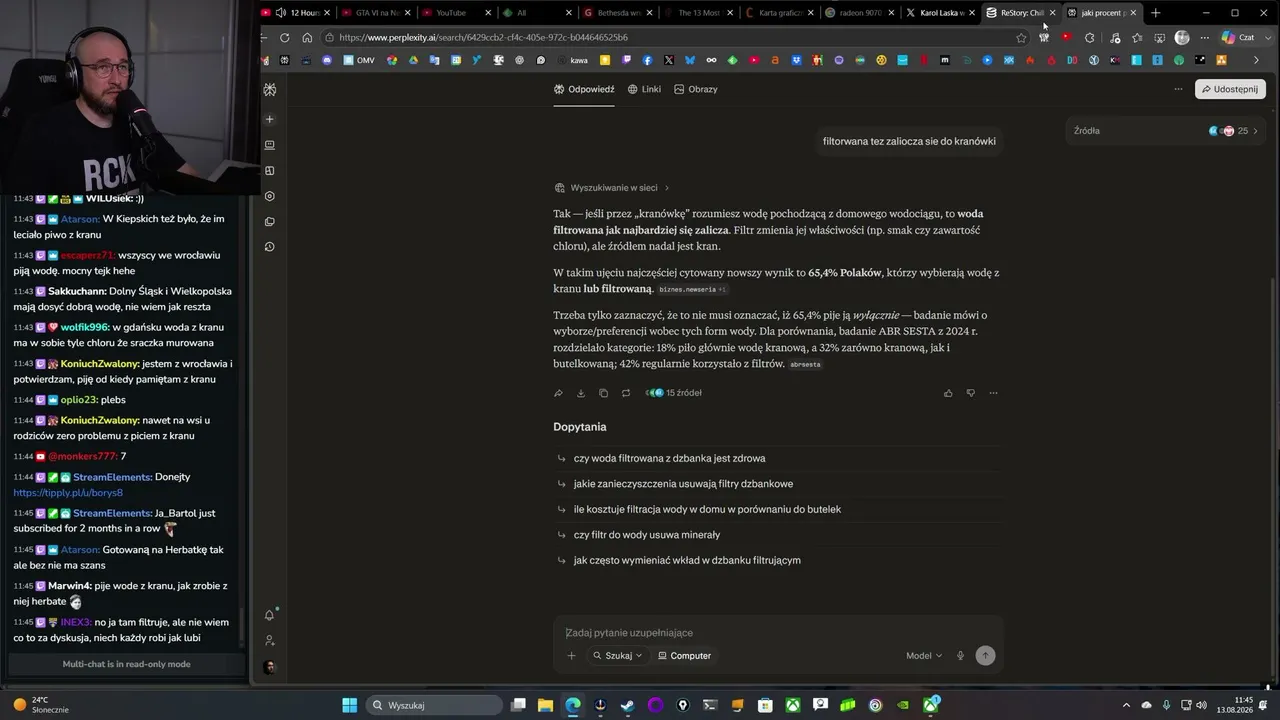Focus the follow-up question input field
This screenshot has width=1280, height=720.
click(x=776, y=633)
